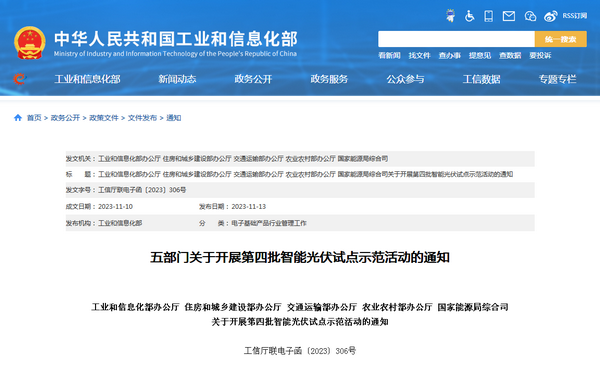Select the 看新闻 quick link
This screenshot has height=376, width=600.
click(x=389, y=55)
